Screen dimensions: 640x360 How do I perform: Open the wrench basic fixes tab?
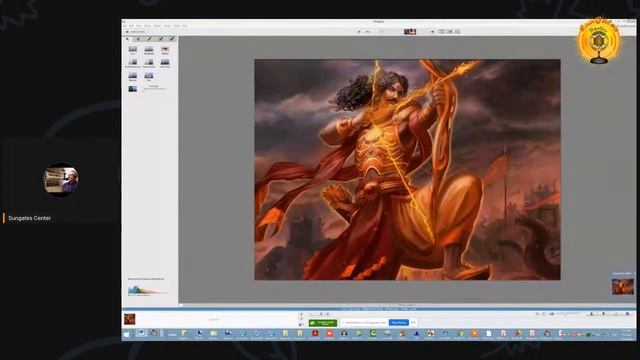tap(128, 39)
